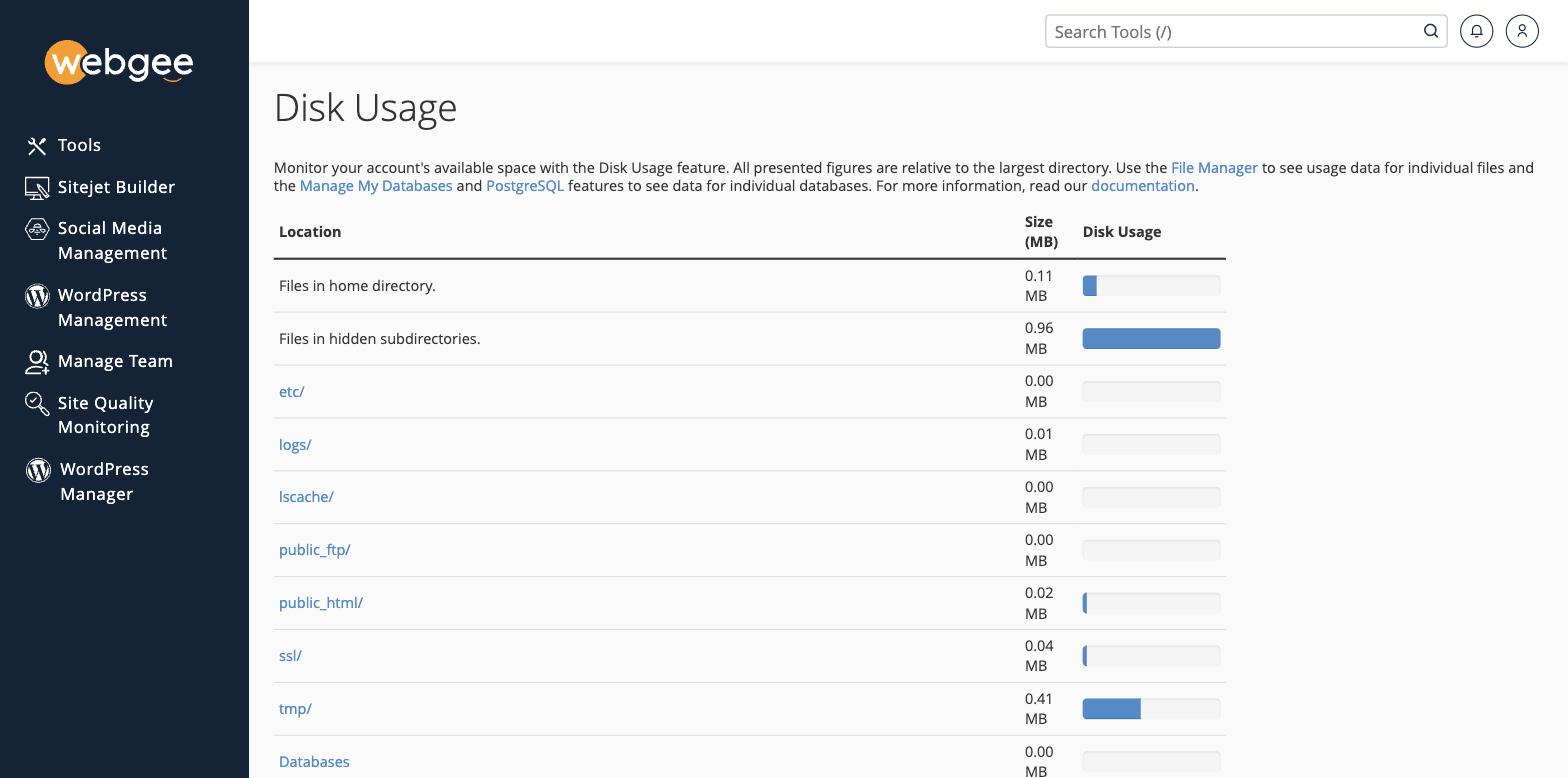Viewport: 1568px width, 778px height.
Task: Click the Tools wrench icon in sidebar
Action: tap(37, 146)
